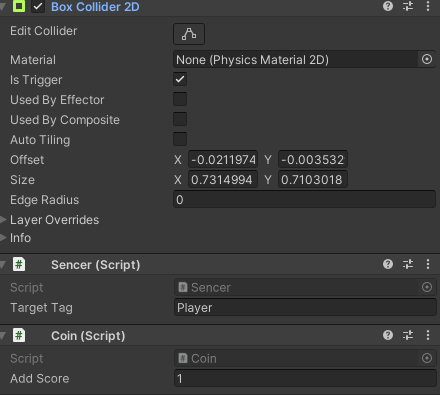Click the Box Collider 2D component icon
The width and height of the screenshot is (440, 395).
click(19, 6)
